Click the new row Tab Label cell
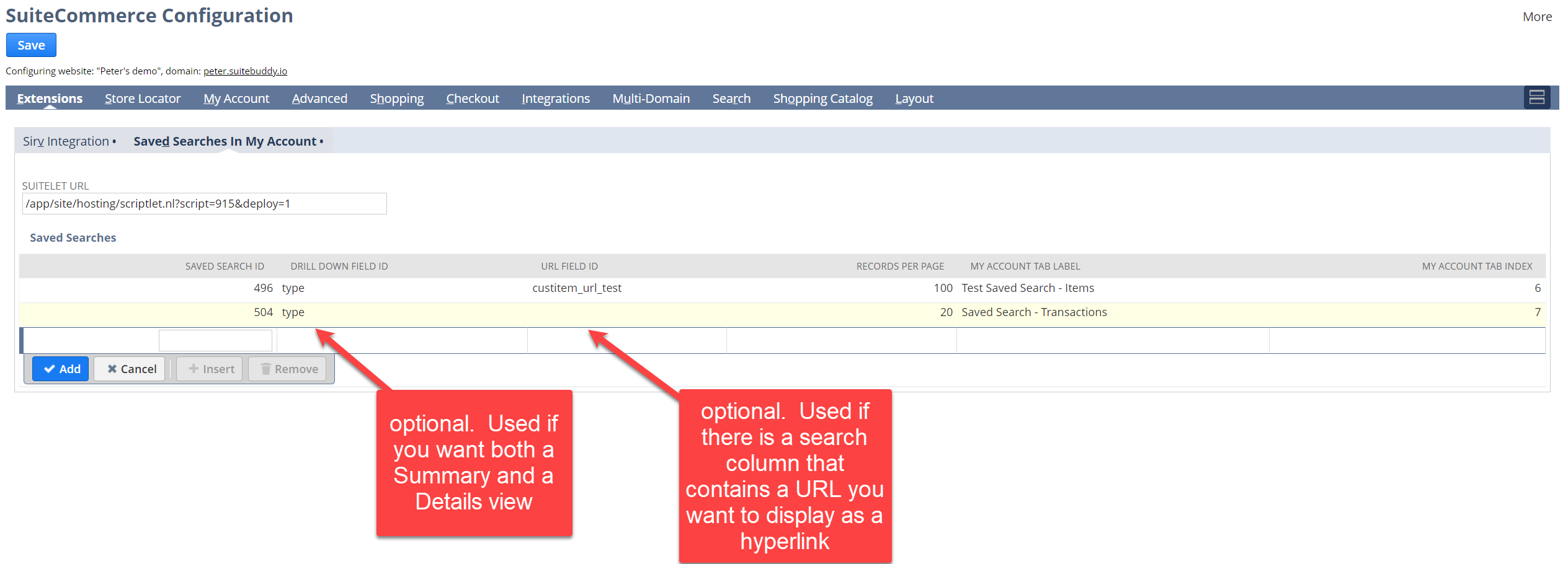 (x=1113, y=340)
